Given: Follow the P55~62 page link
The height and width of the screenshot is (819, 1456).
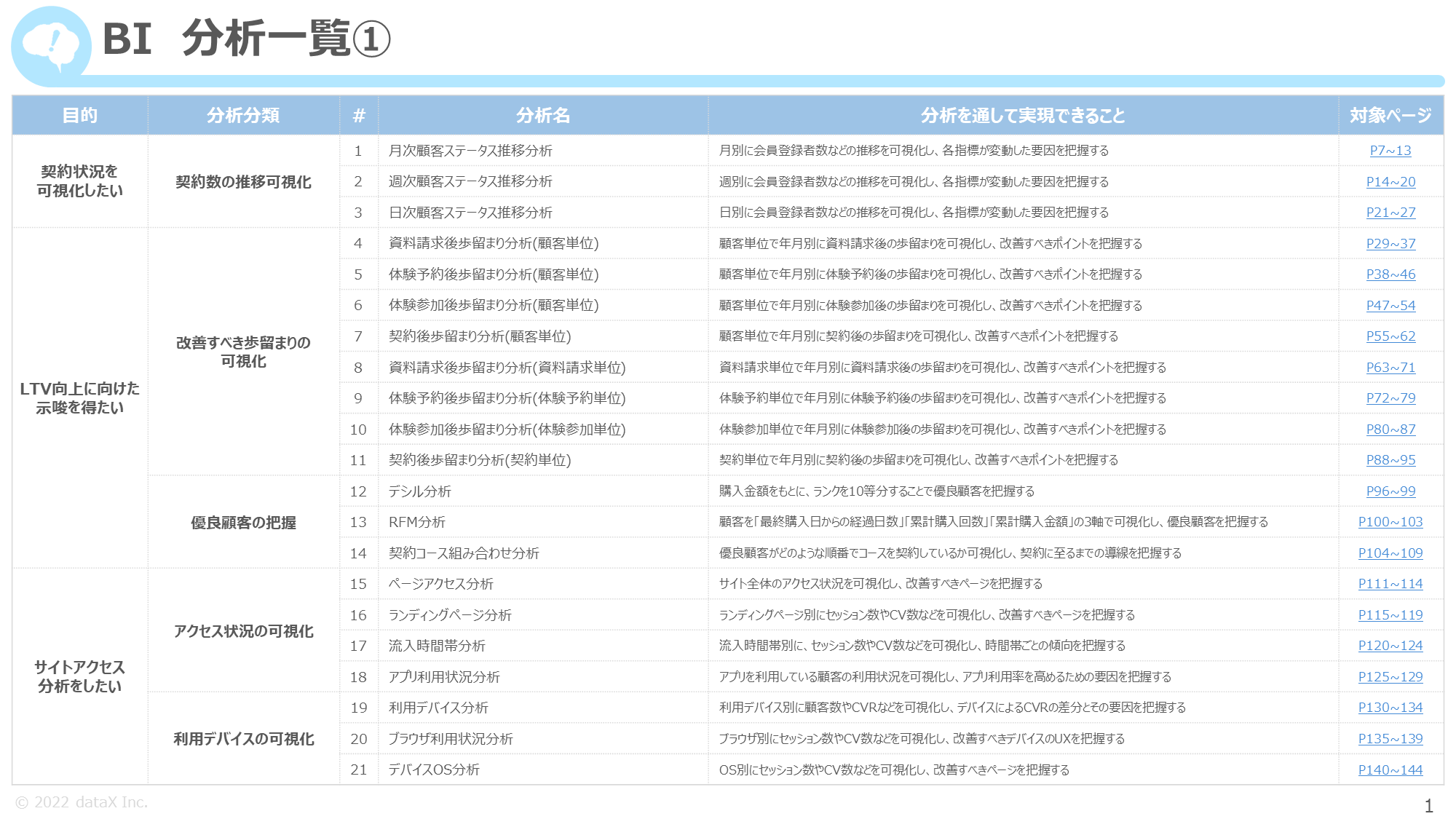Looking at the screenshot, I should (x=1390, y=336).
